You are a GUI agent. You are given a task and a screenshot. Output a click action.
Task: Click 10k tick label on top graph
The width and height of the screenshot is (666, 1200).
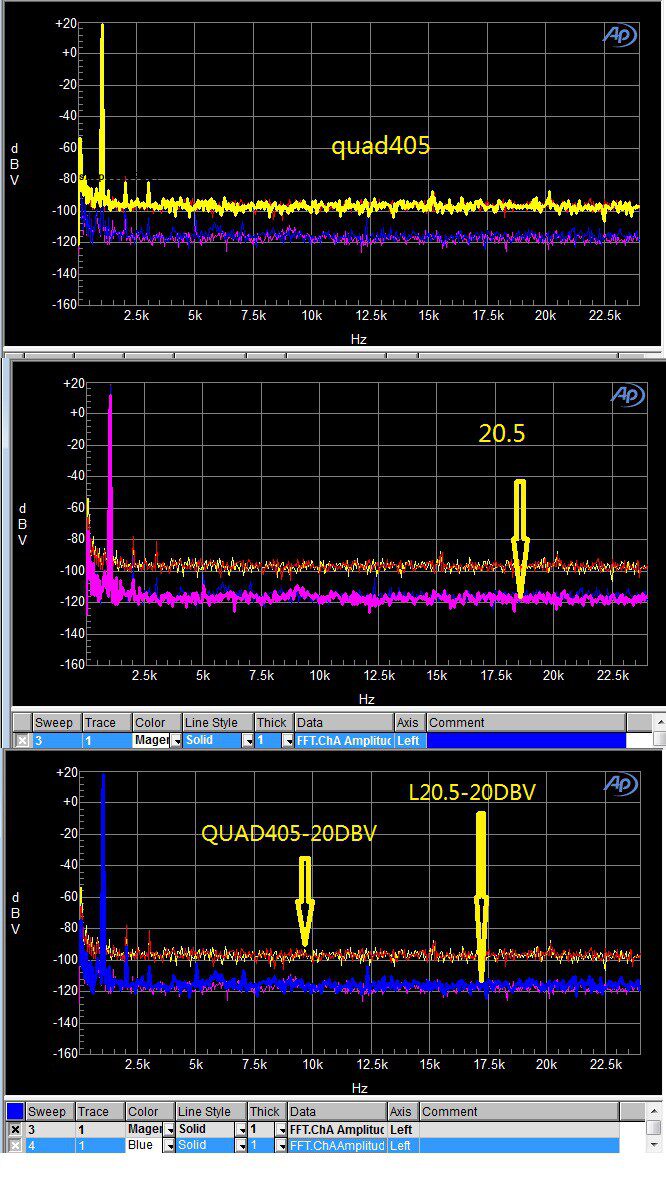[x=311, y=314]
